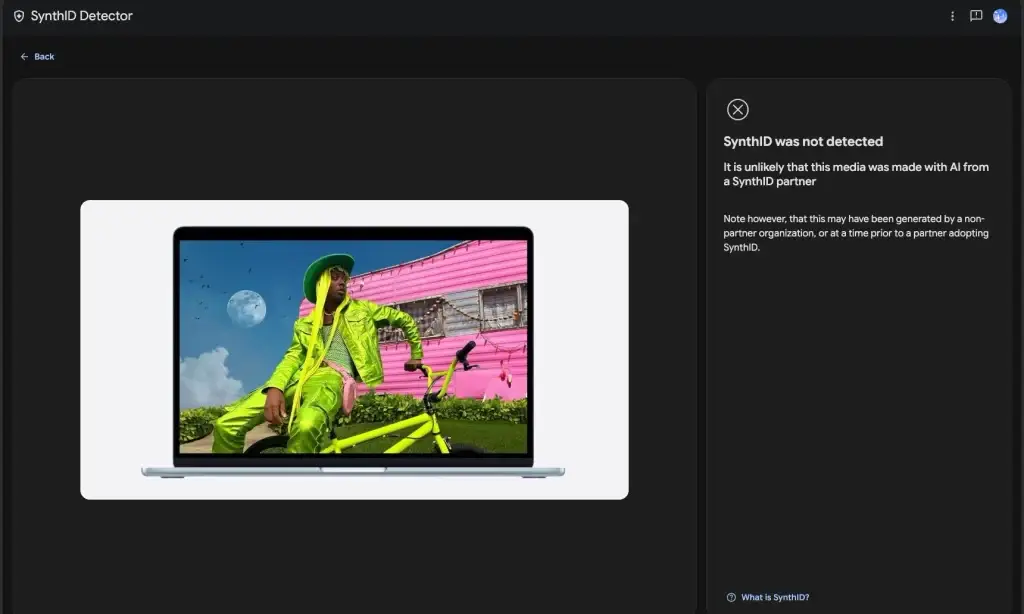Open the user account avatar

point(1000,16)
